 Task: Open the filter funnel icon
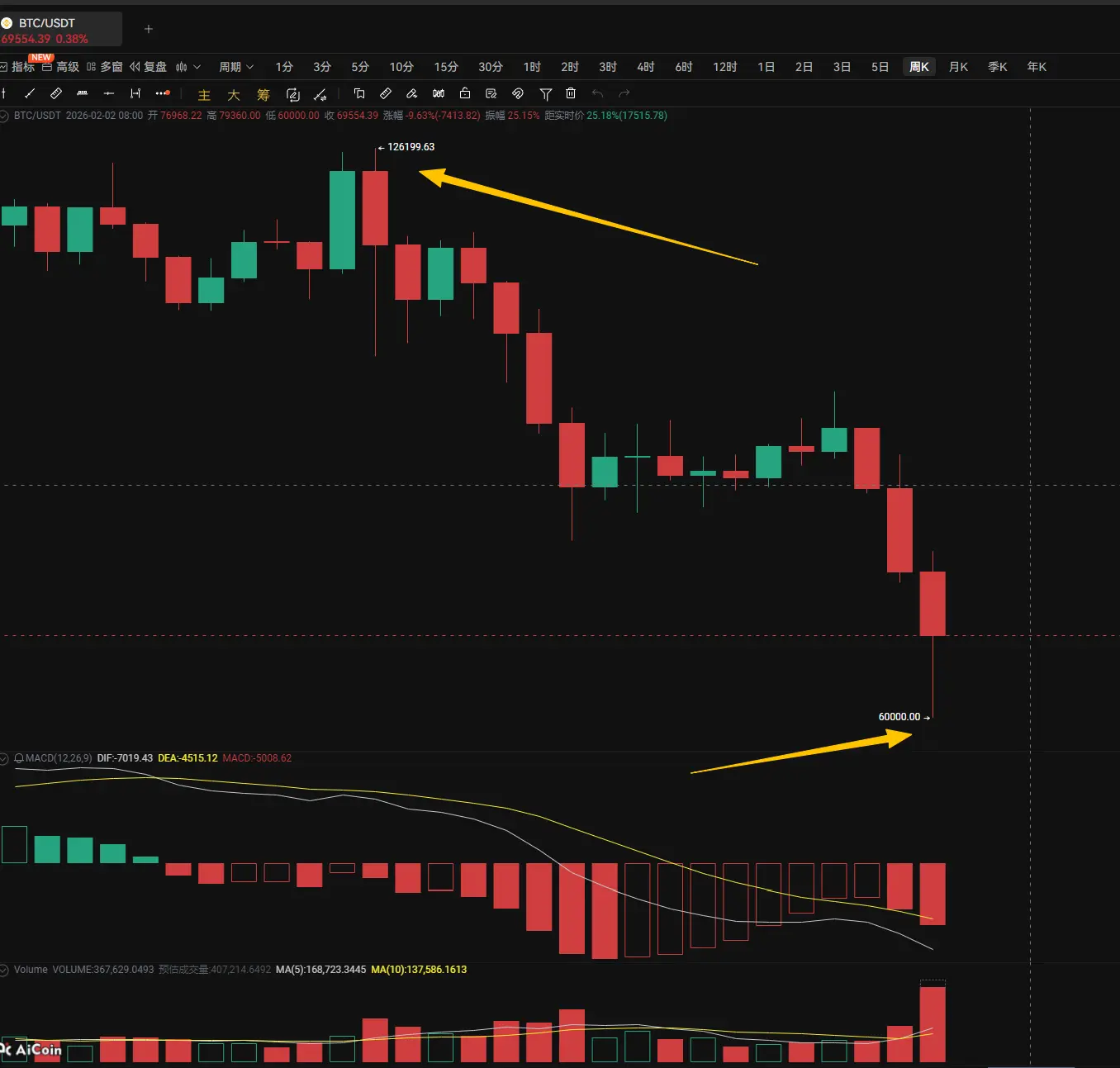pyautogui.click(x=545, y=93)
